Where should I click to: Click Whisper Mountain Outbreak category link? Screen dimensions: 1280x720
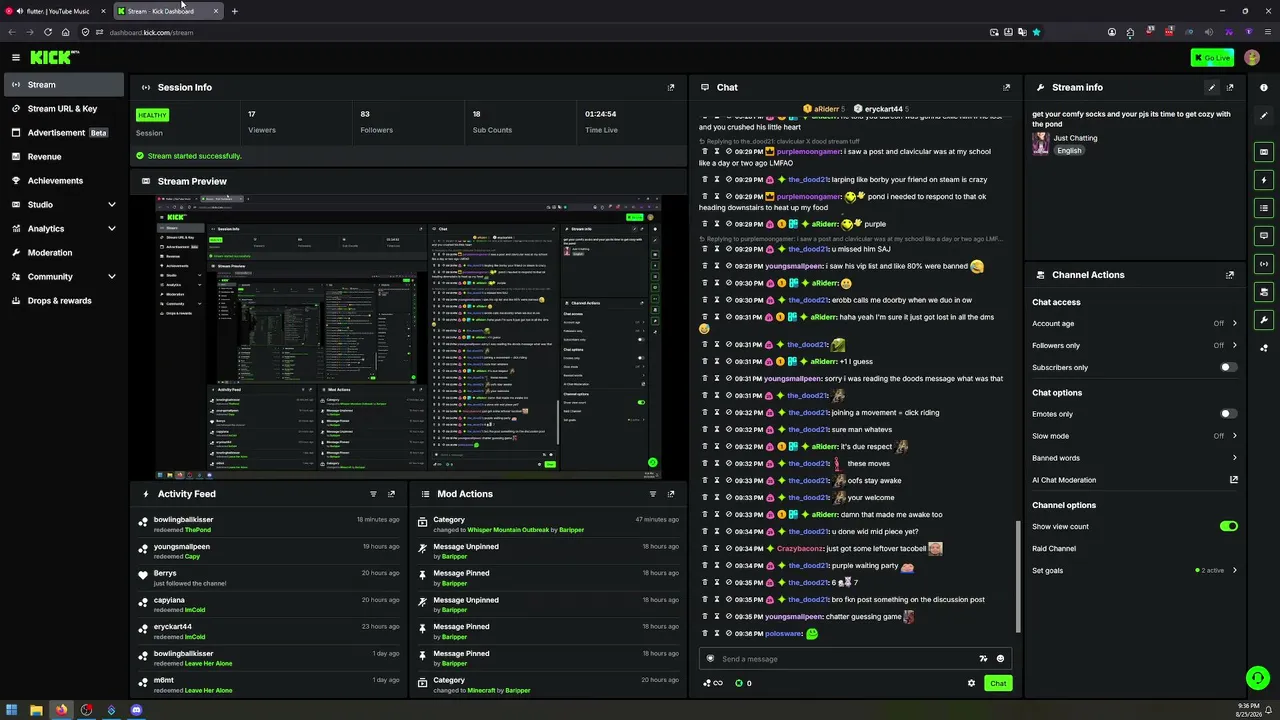click(512, 530)
